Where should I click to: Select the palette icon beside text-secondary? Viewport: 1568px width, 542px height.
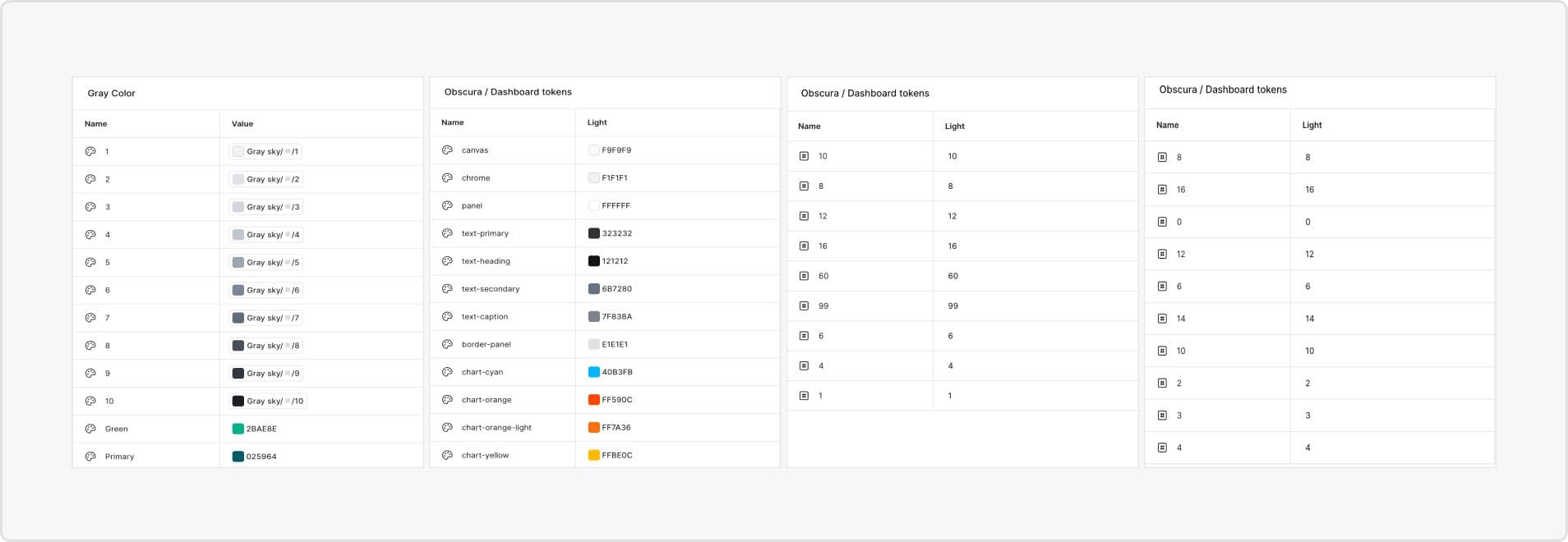tap(447, 289)
